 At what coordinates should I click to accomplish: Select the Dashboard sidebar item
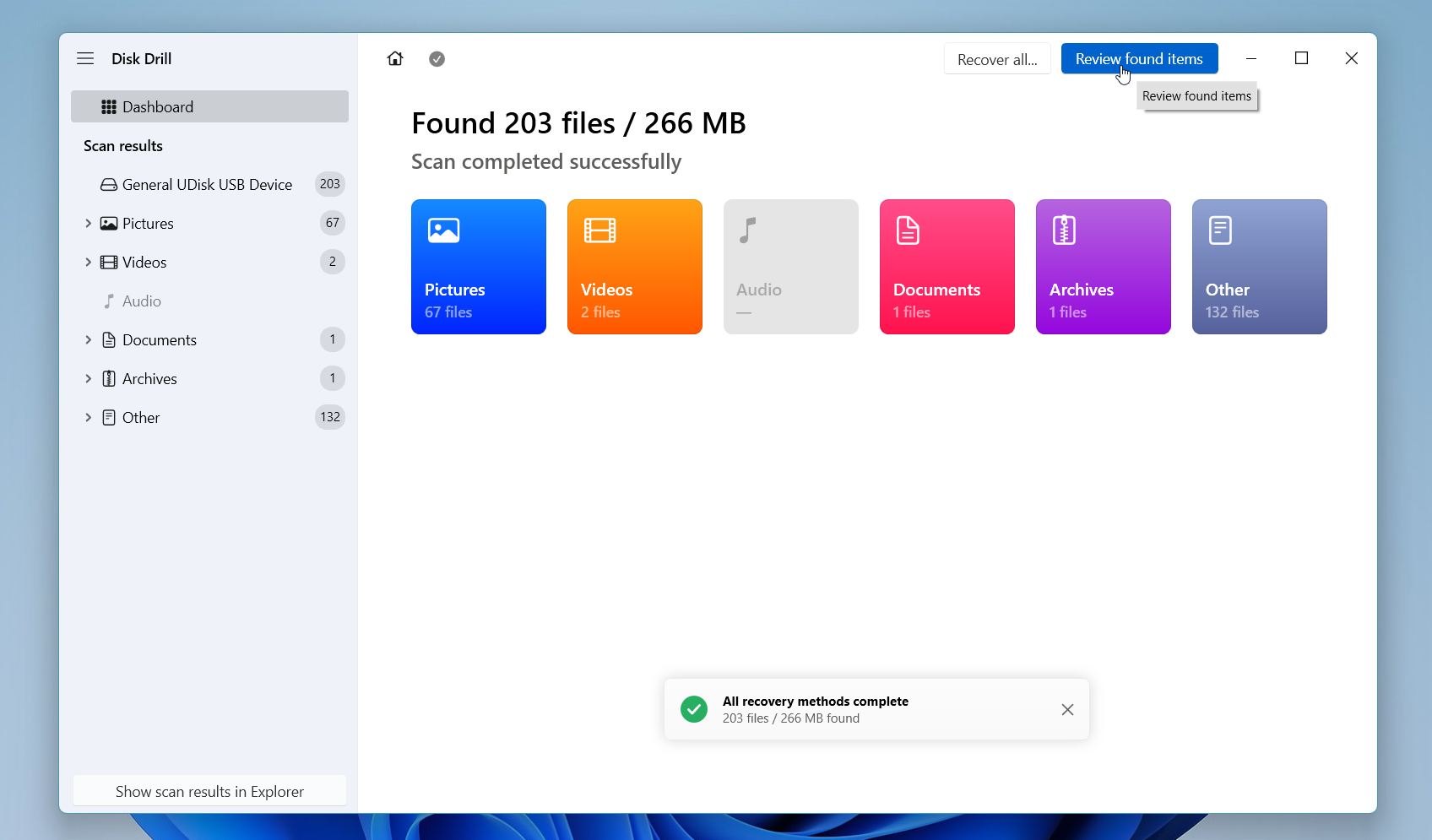[209, 106]
